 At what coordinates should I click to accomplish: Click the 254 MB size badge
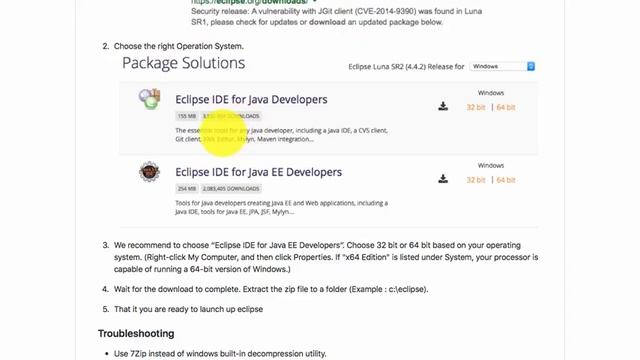(187, 189)
